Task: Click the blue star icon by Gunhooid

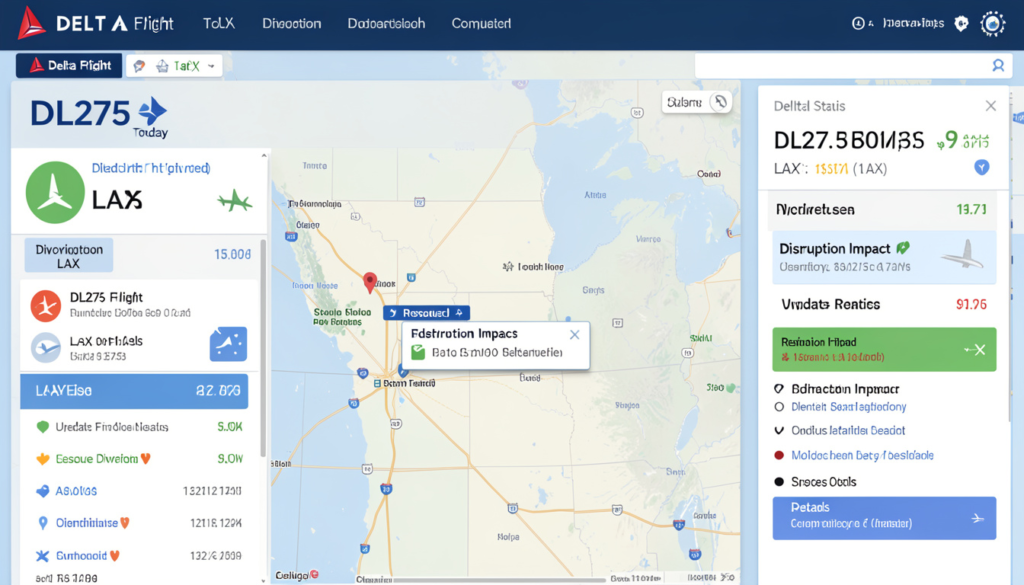Action: [x=42, y=556]
